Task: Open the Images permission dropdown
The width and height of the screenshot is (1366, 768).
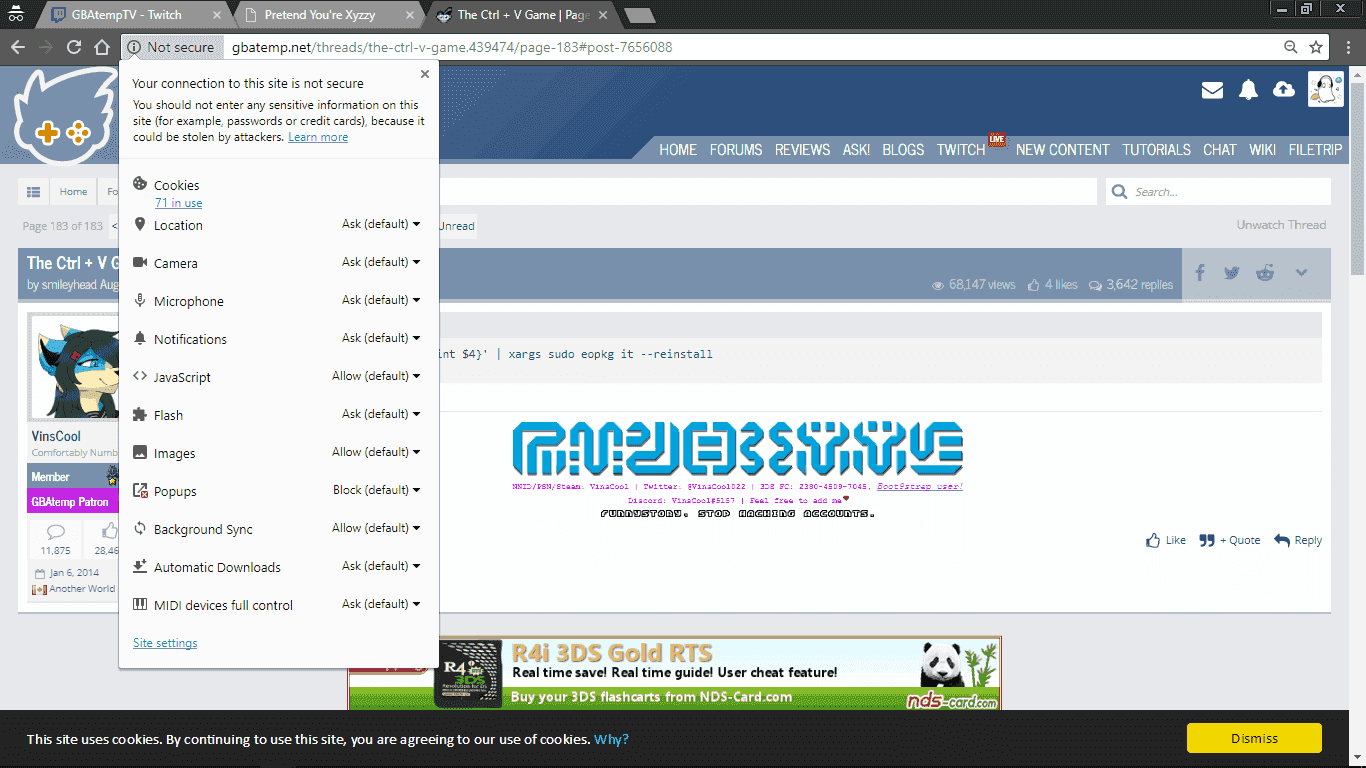Action: click(376, 452)
